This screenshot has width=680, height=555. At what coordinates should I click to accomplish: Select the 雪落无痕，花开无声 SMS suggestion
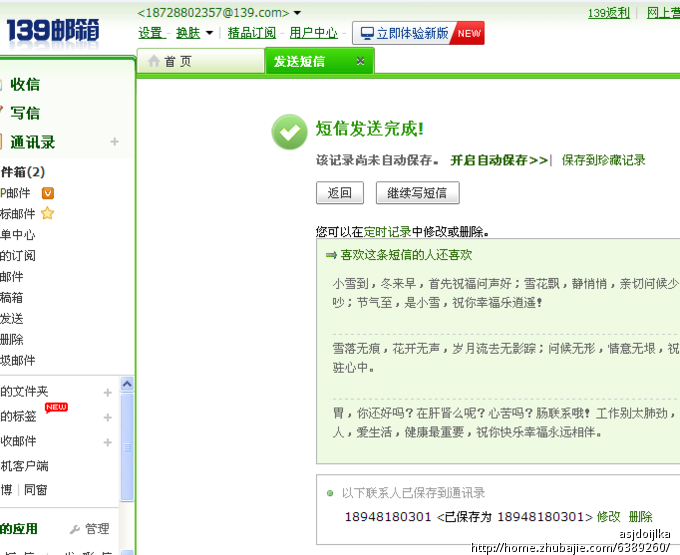[505, 358]
